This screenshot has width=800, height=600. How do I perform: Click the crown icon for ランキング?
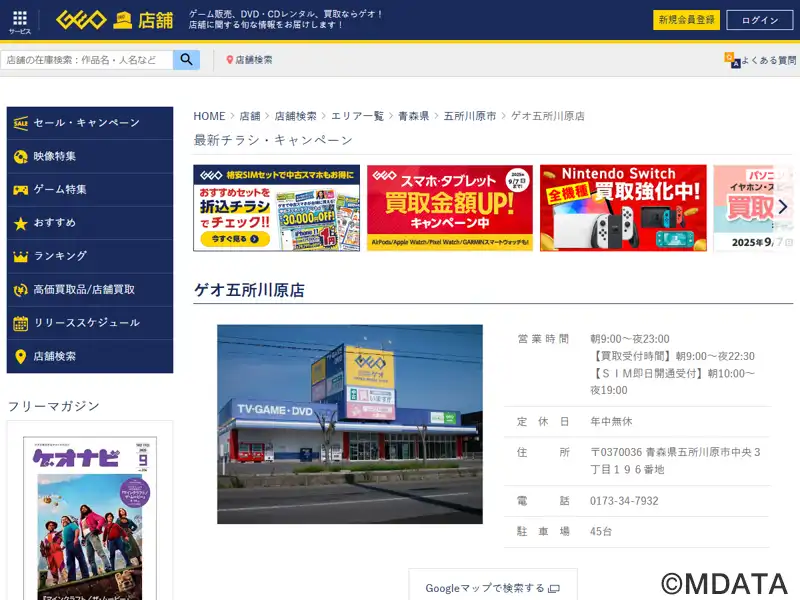(x=20, y=257)
